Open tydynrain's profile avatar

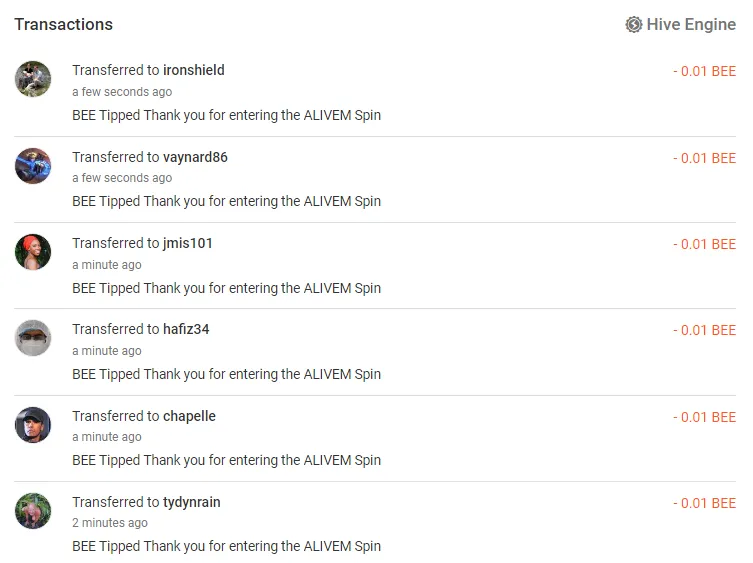click(33, 511)
